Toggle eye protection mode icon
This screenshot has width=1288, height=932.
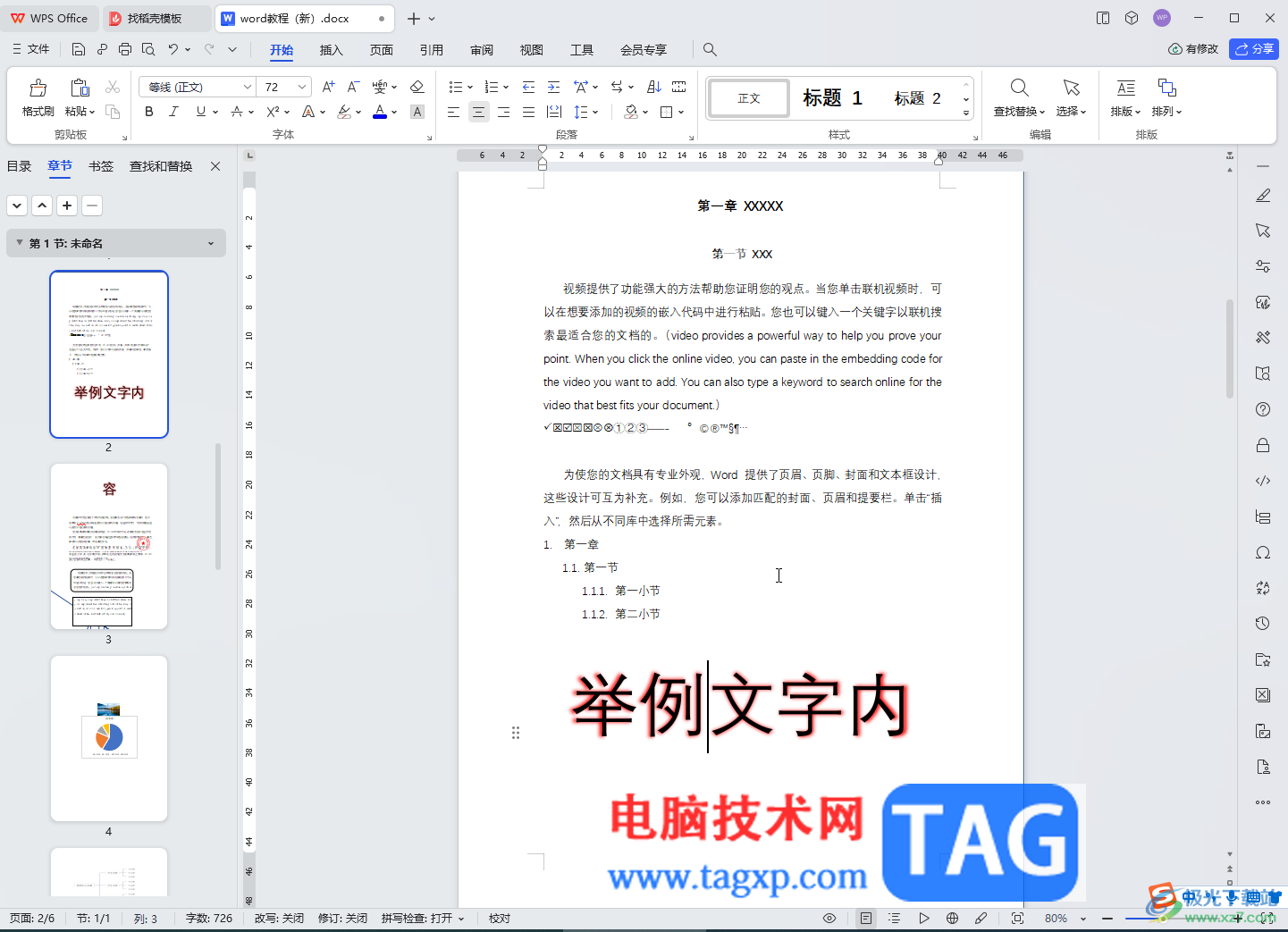tap(829, 918)
